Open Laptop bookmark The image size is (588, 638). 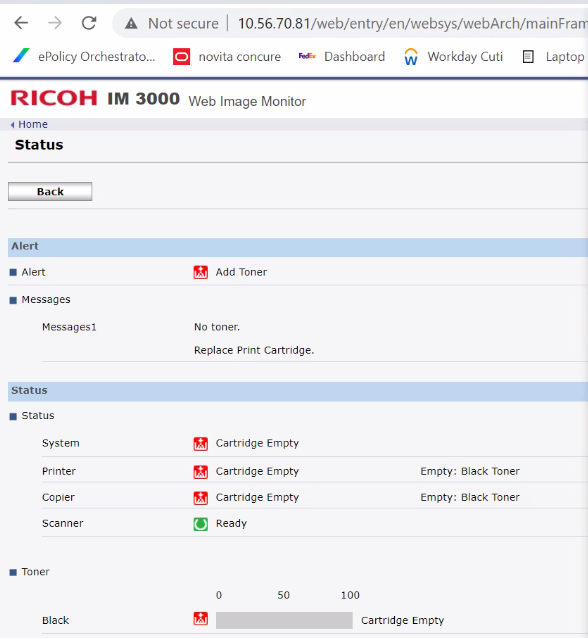(x=553, y=57)
